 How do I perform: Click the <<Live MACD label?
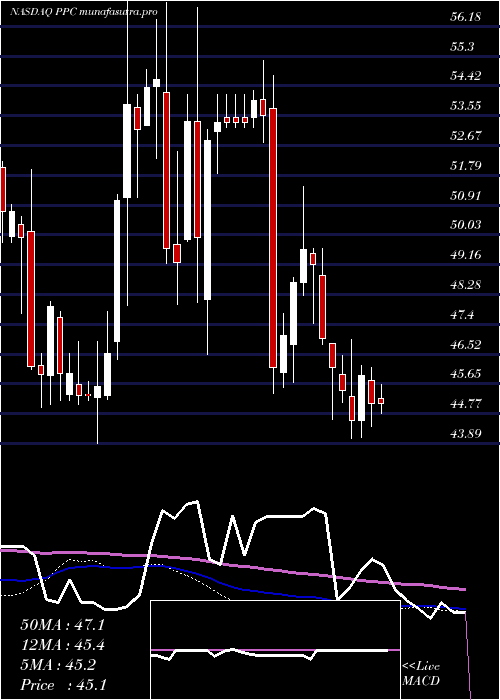421,673
